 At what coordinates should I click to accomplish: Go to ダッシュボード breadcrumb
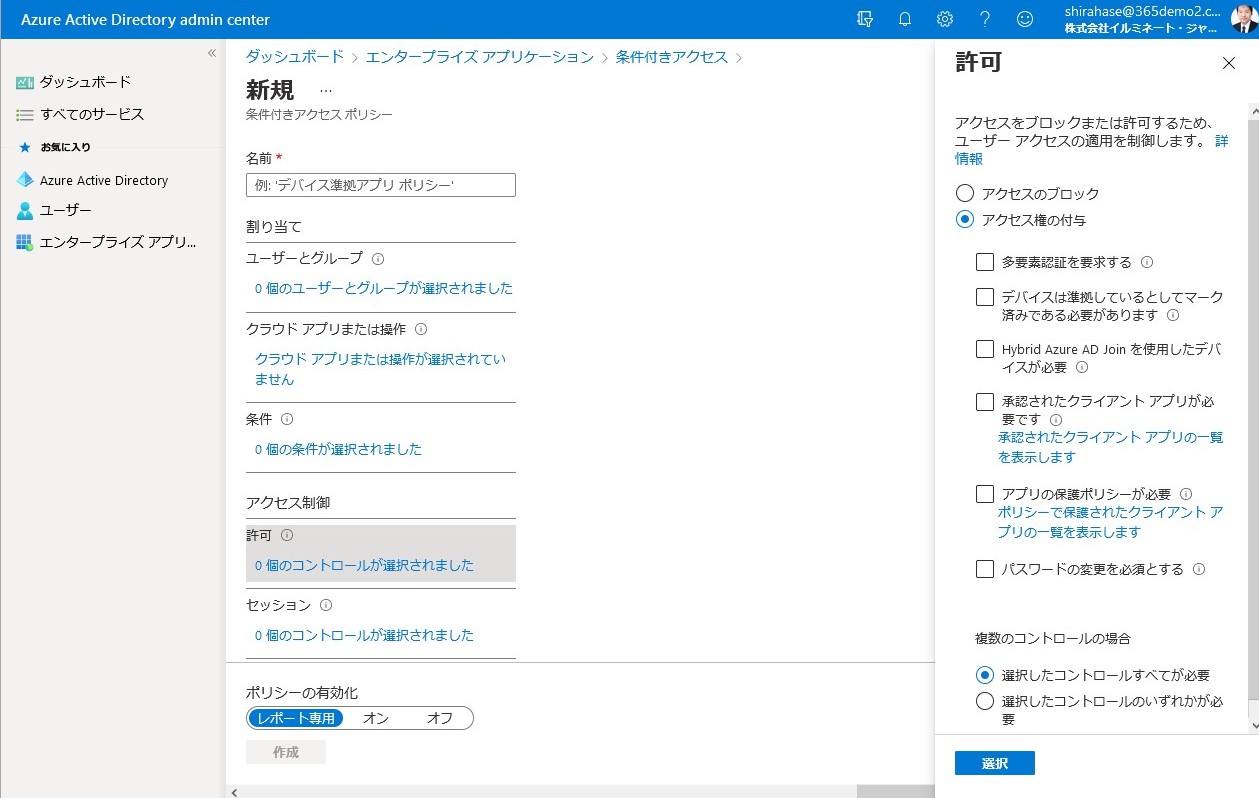click(x=295, y=57)
